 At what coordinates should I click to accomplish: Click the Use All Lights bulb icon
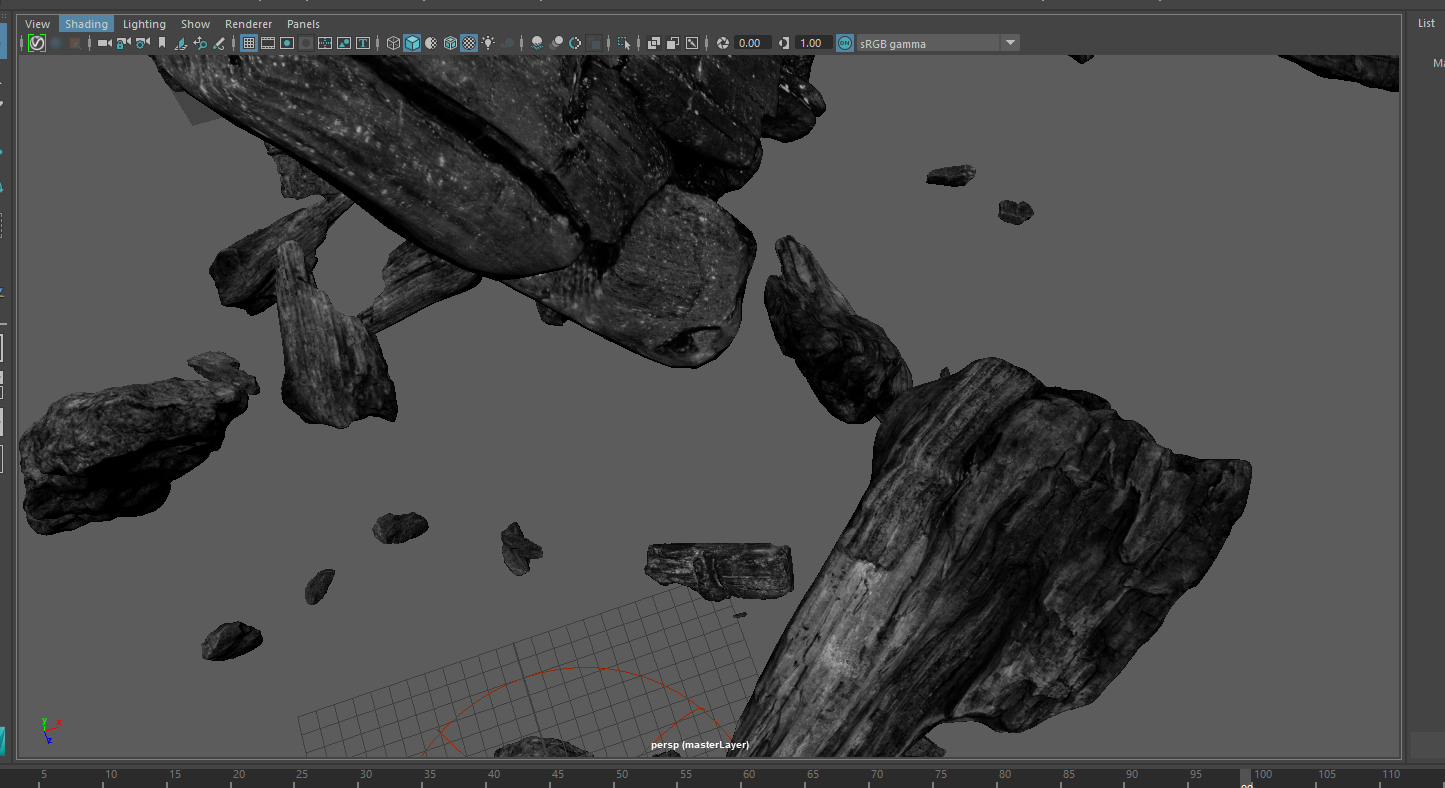point(488,43)
